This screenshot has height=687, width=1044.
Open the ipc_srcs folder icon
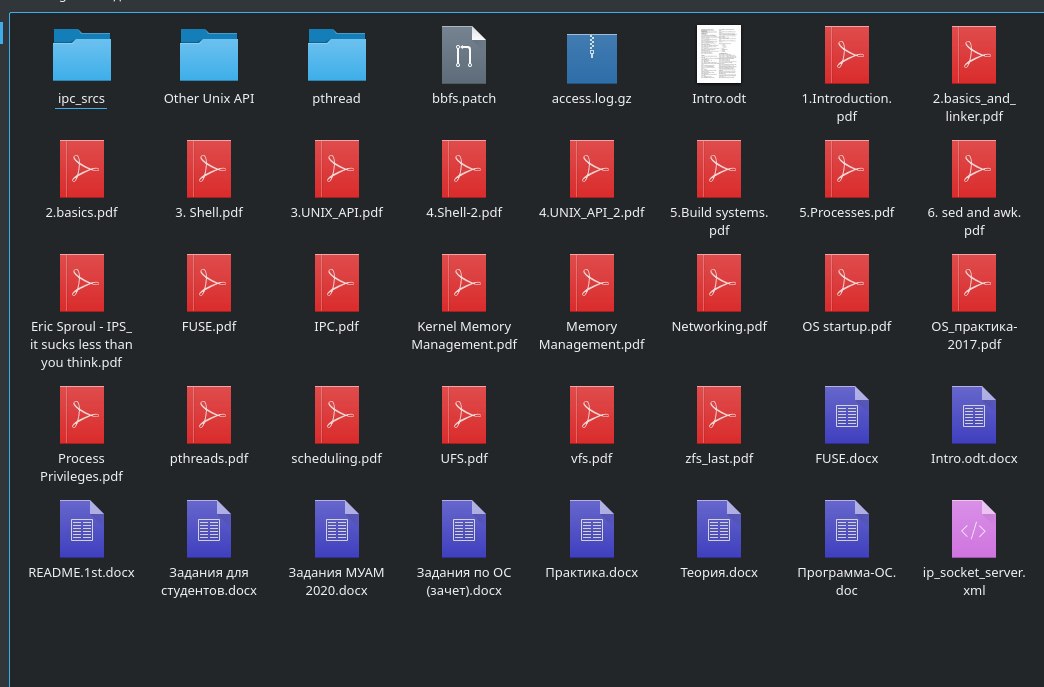(81, 55)
